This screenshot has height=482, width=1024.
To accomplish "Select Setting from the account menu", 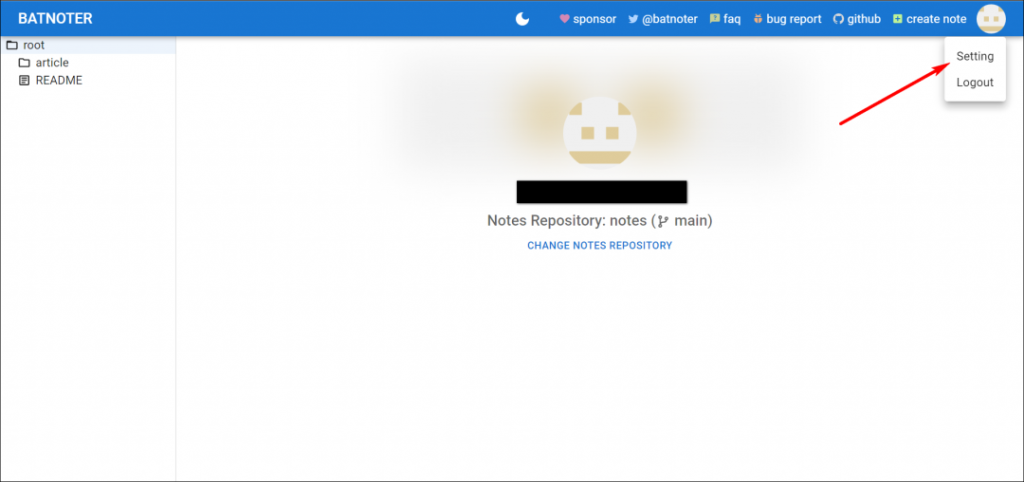I will (975, 56).
